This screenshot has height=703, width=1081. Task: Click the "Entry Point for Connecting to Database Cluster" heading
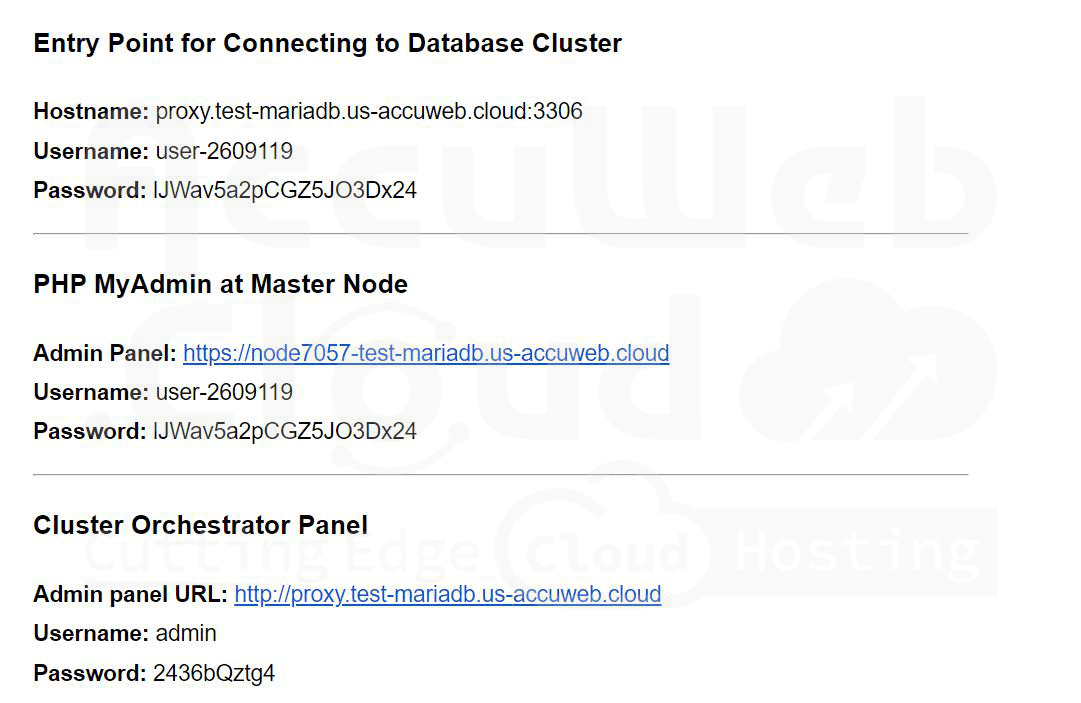[327, 44]
